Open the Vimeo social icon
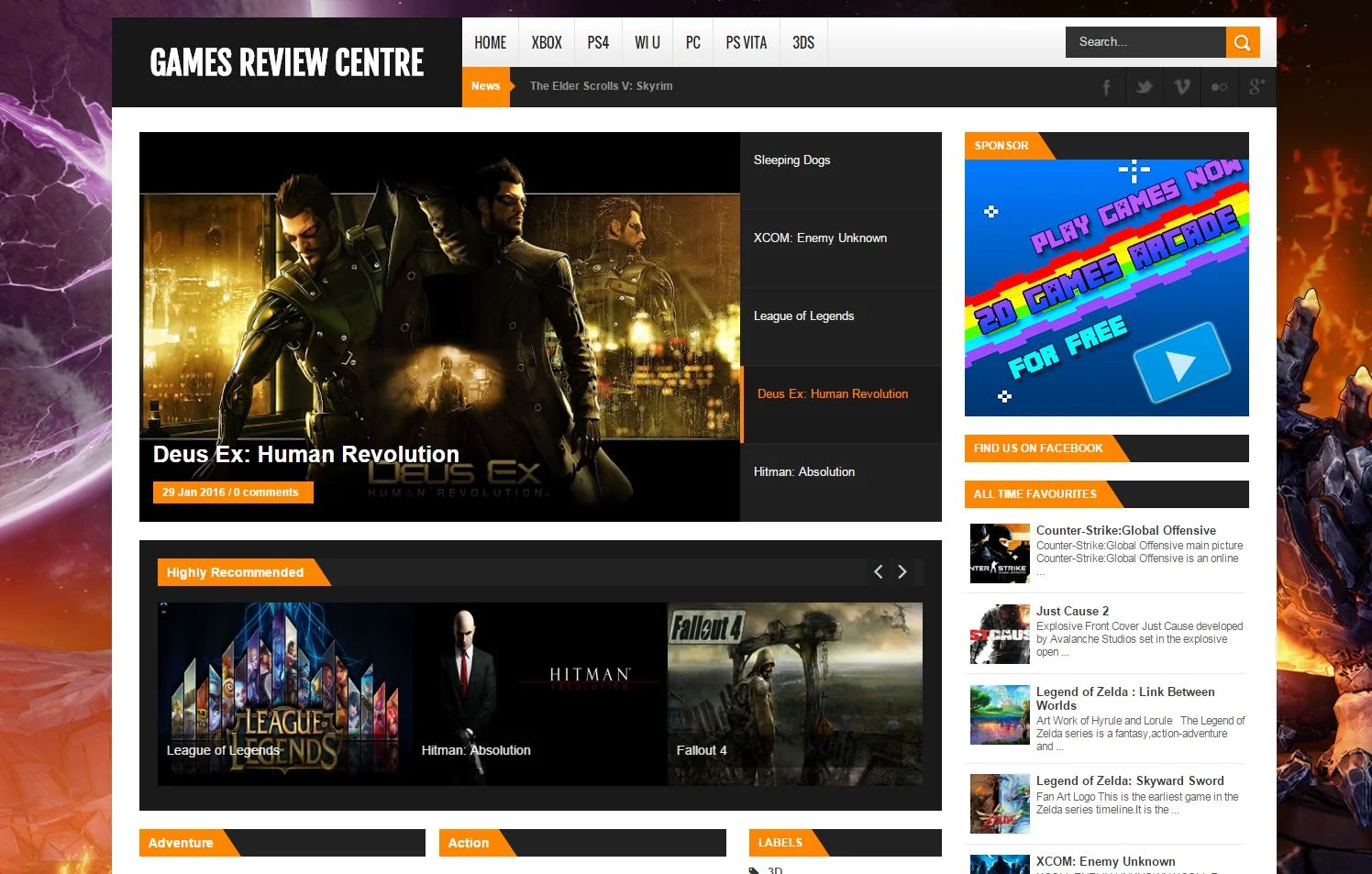This screenshot has width=1372, height=874. [1182, 87]
